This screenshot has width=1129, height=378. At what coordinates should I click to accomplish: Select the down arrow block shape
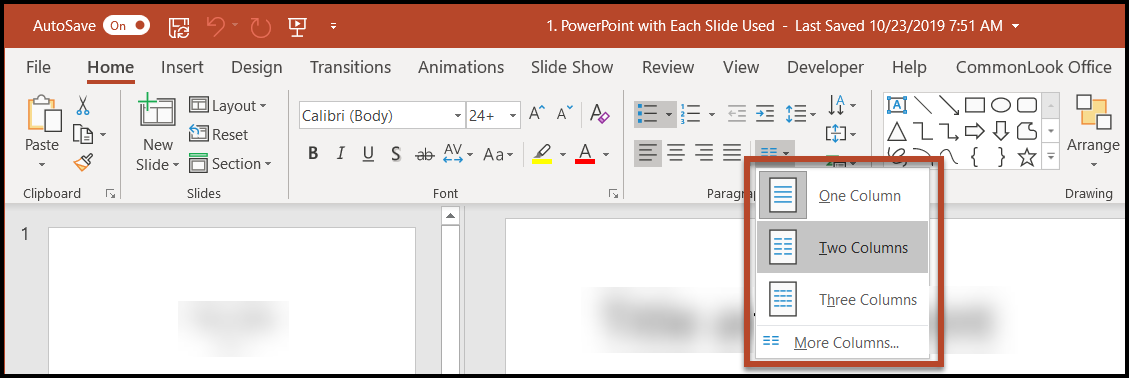point(1001,132)
